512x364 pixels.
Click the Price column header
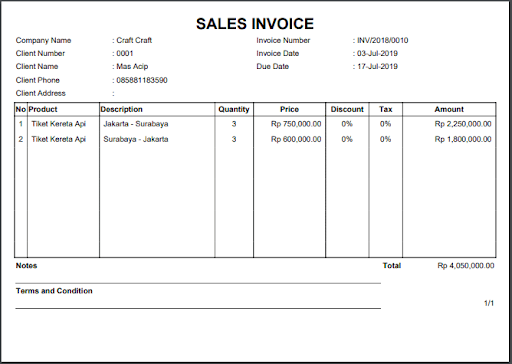pyautogui.click(x=289, y=109)
